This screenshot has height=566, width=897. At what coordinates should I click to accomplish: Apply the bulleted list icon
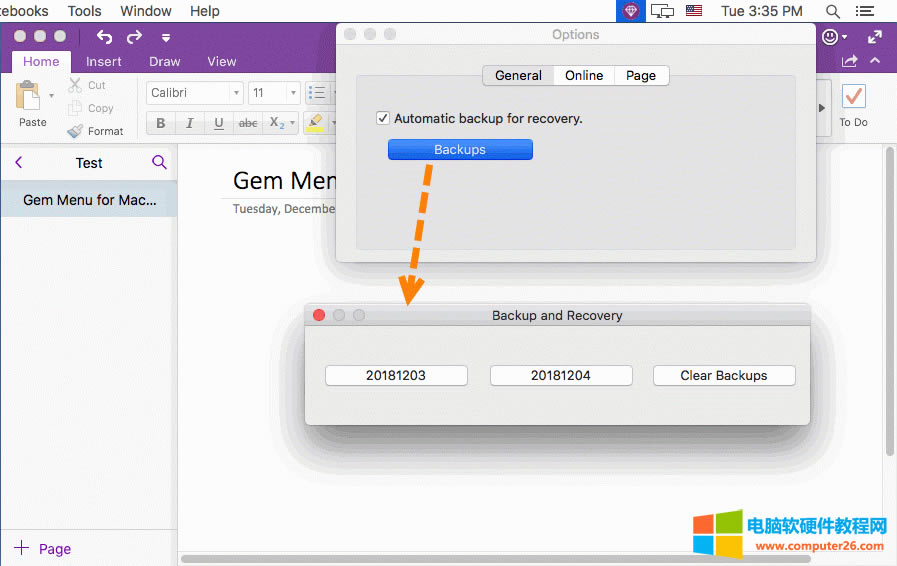click(x=317, y=93)
